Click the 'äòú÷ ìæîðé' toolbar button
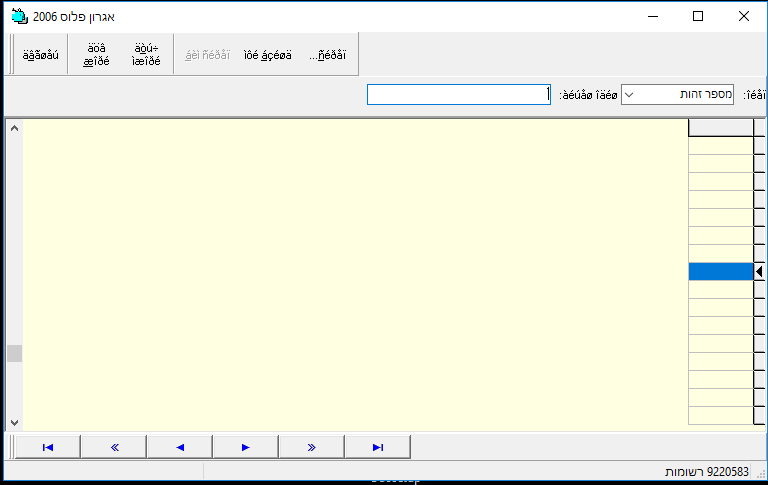768x485 pixels. 146,55
